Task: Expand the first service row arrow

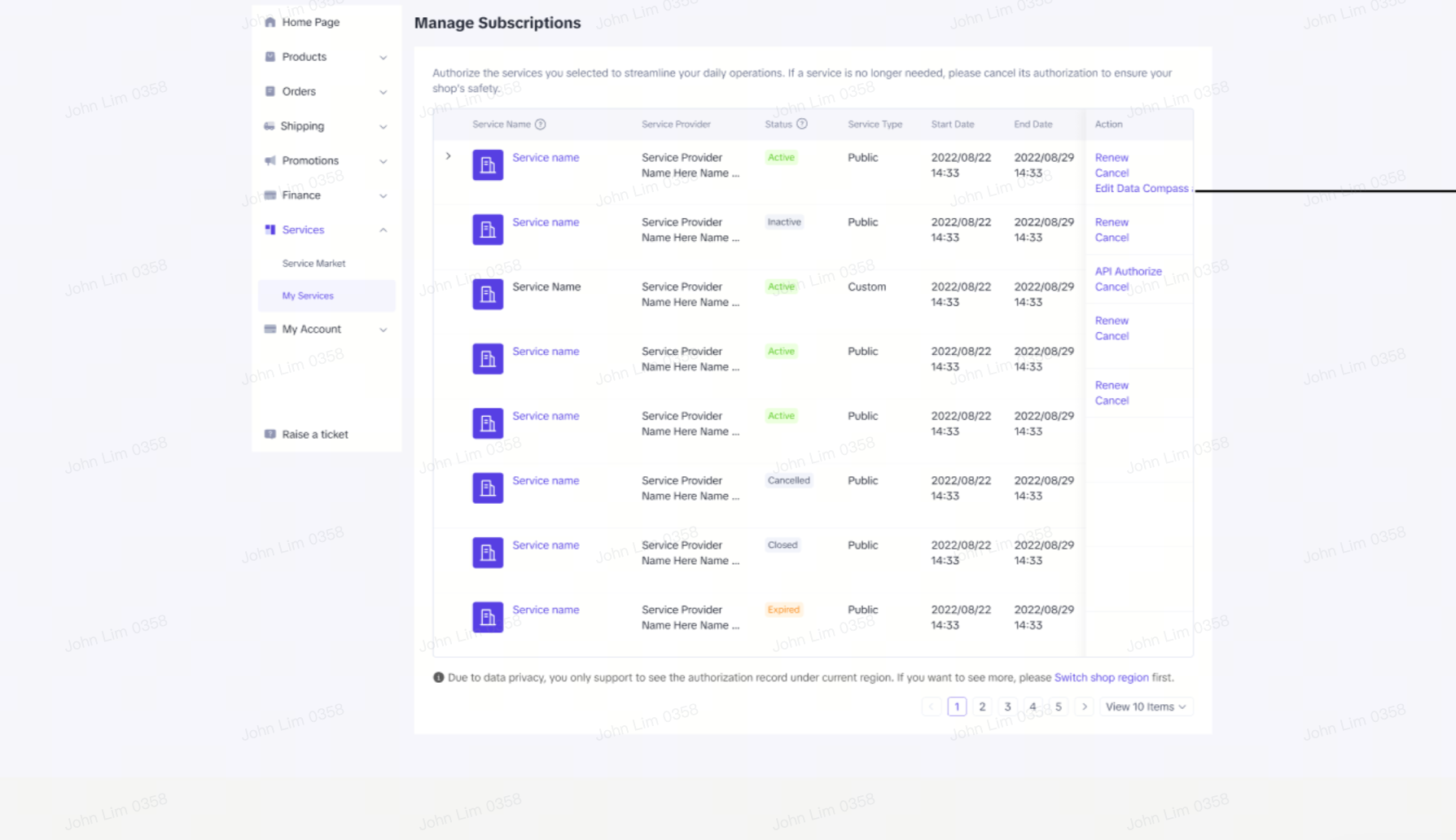Action: pyautogui.click(x=448, y=156)
